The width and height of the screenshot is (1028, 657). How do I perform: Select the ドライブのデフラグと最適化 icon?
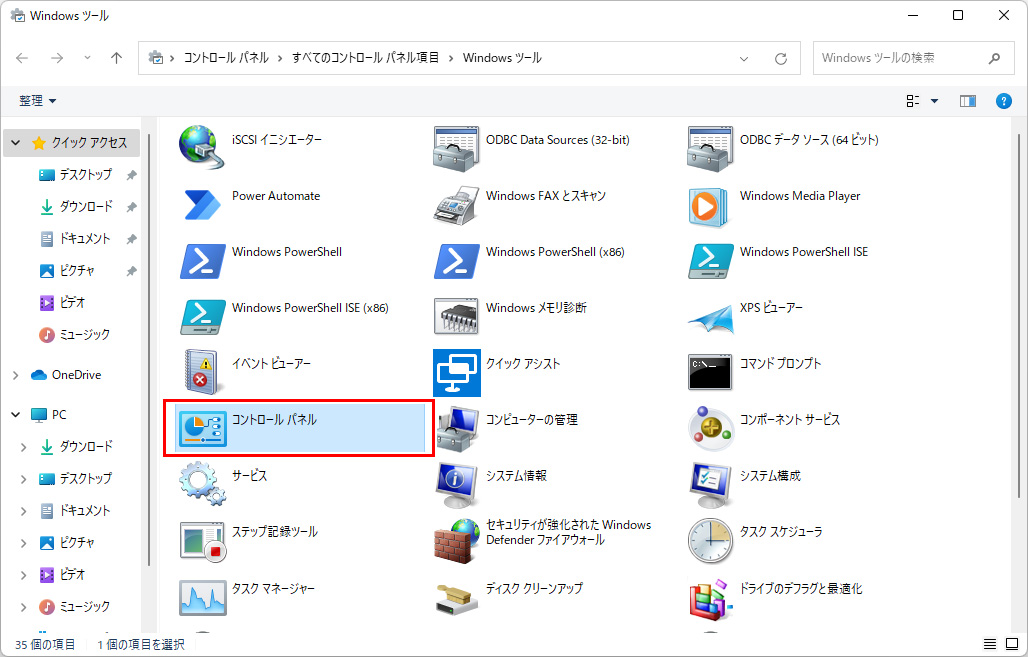[x=710, y=599]
